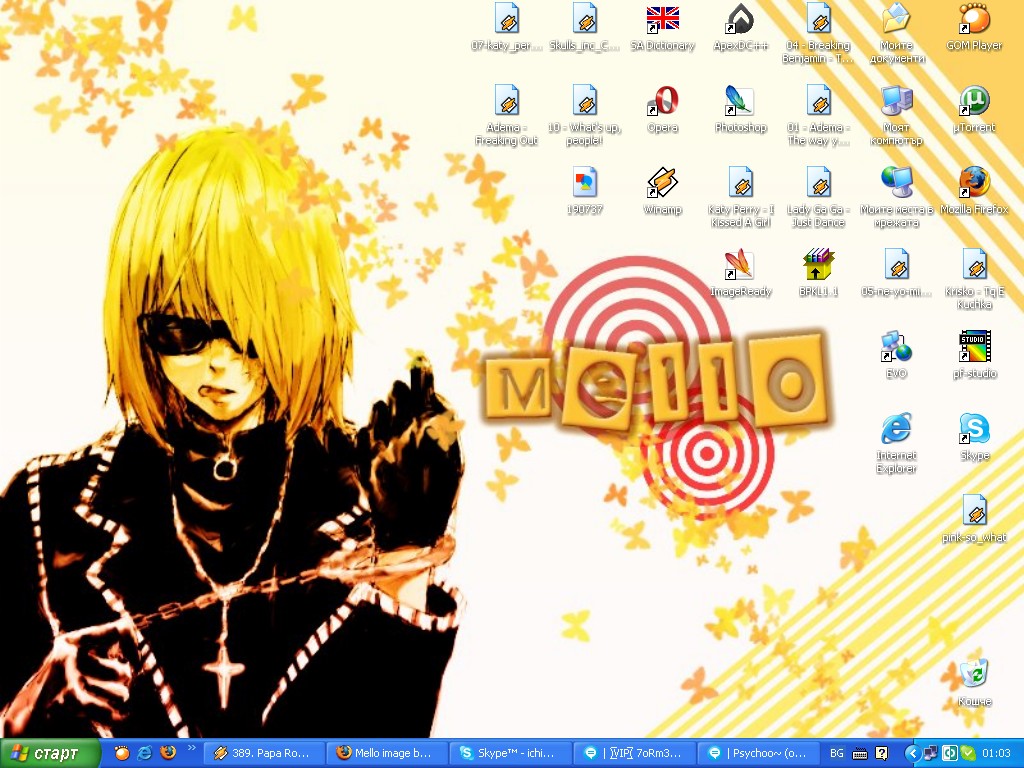This screenshot has height=768, width=1024.
Task: Click the system clock 01:03
Action: 996,754
